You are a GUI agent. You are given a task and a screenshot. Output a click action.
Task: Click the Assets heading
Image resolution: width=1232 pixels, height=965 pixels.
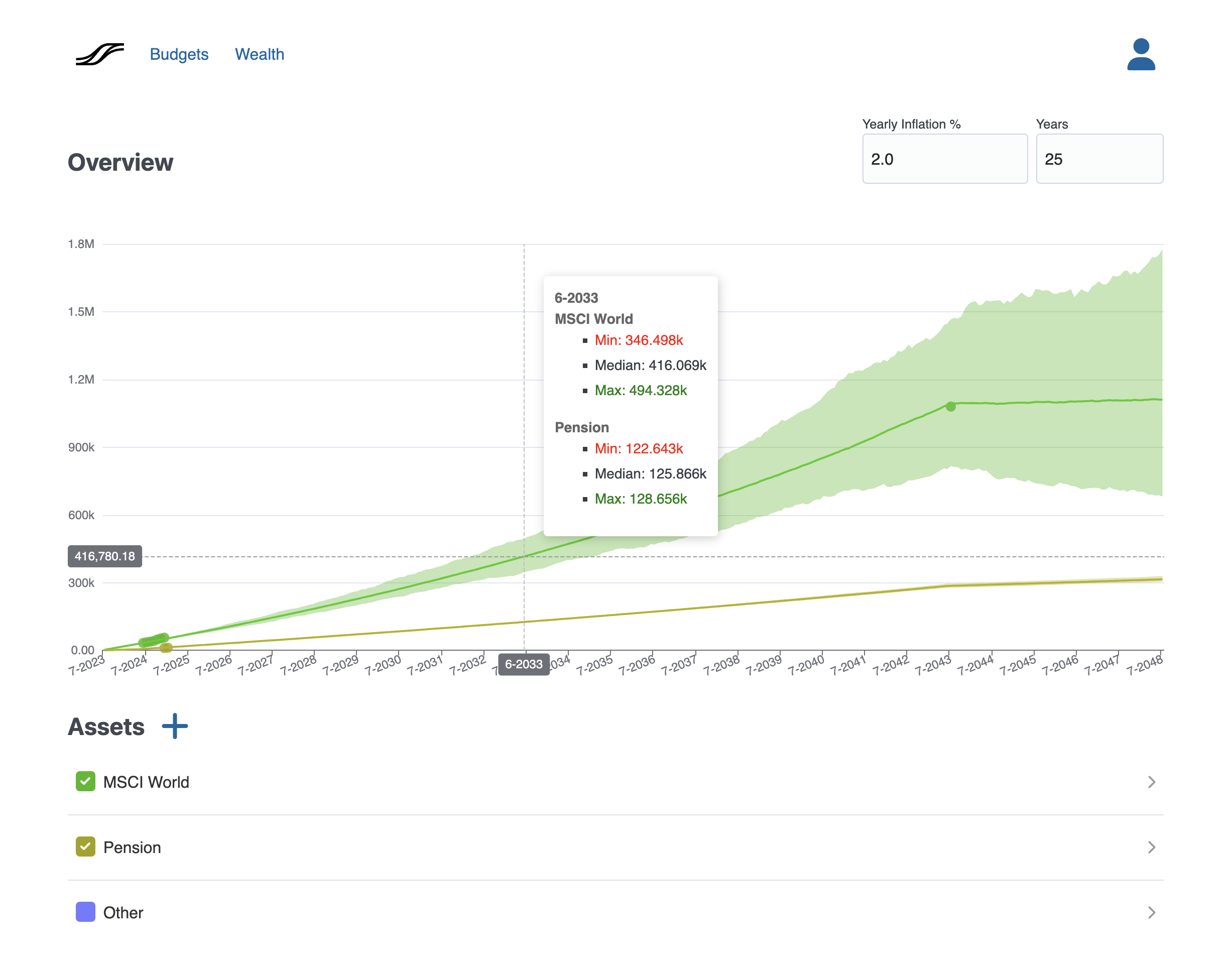(106, 727)
